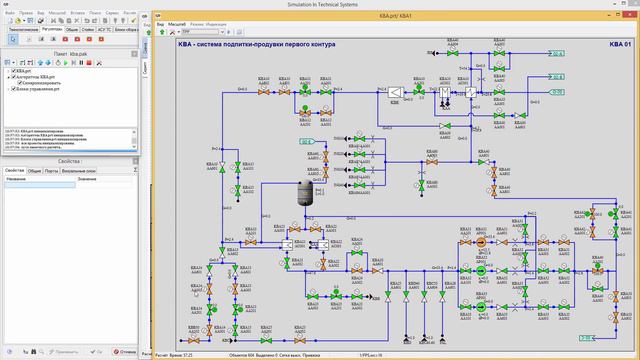Switch to the АСУ ТС palette tab
Image resolution: width=640 pixels, height=360 pixels.
[104, 29]
